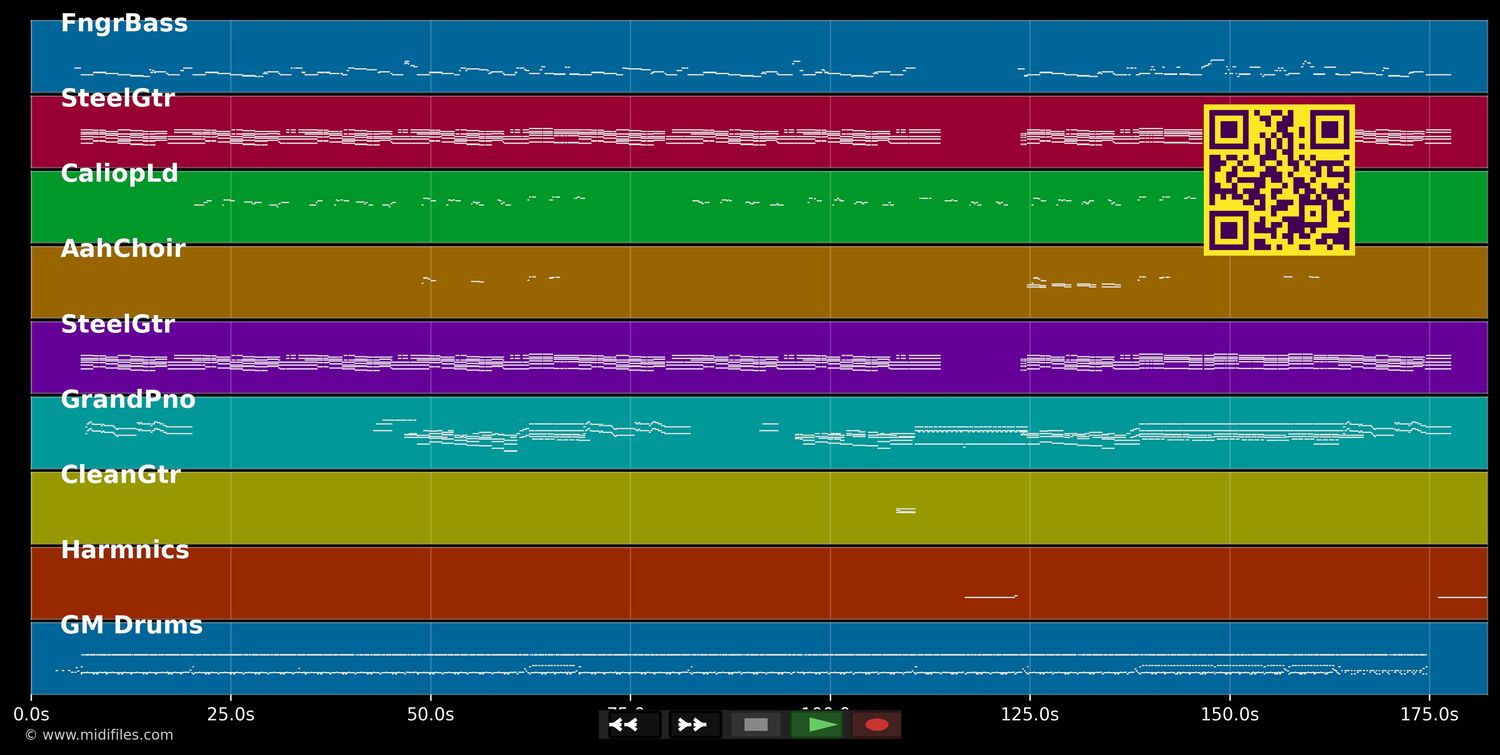This screenshot has width=1500, height=755.
Task: Select the GM Drums track label
Action: [131, 626]
